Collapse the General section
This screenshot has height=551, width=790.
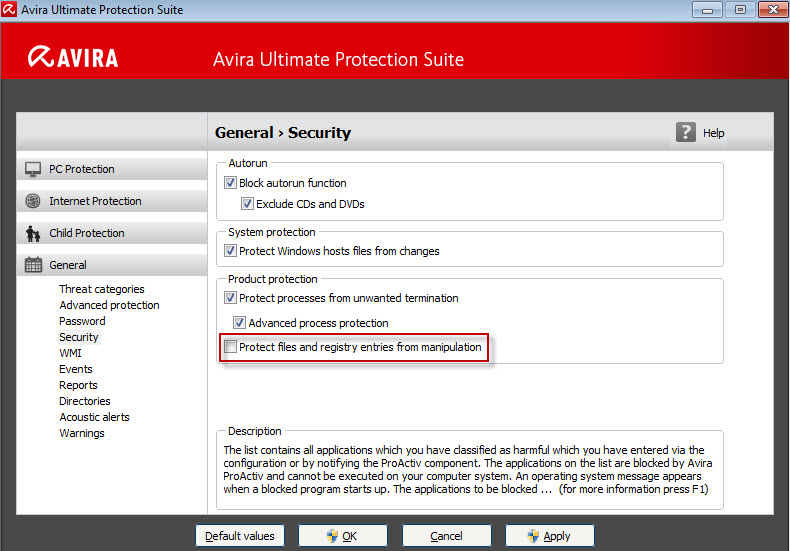112,265
